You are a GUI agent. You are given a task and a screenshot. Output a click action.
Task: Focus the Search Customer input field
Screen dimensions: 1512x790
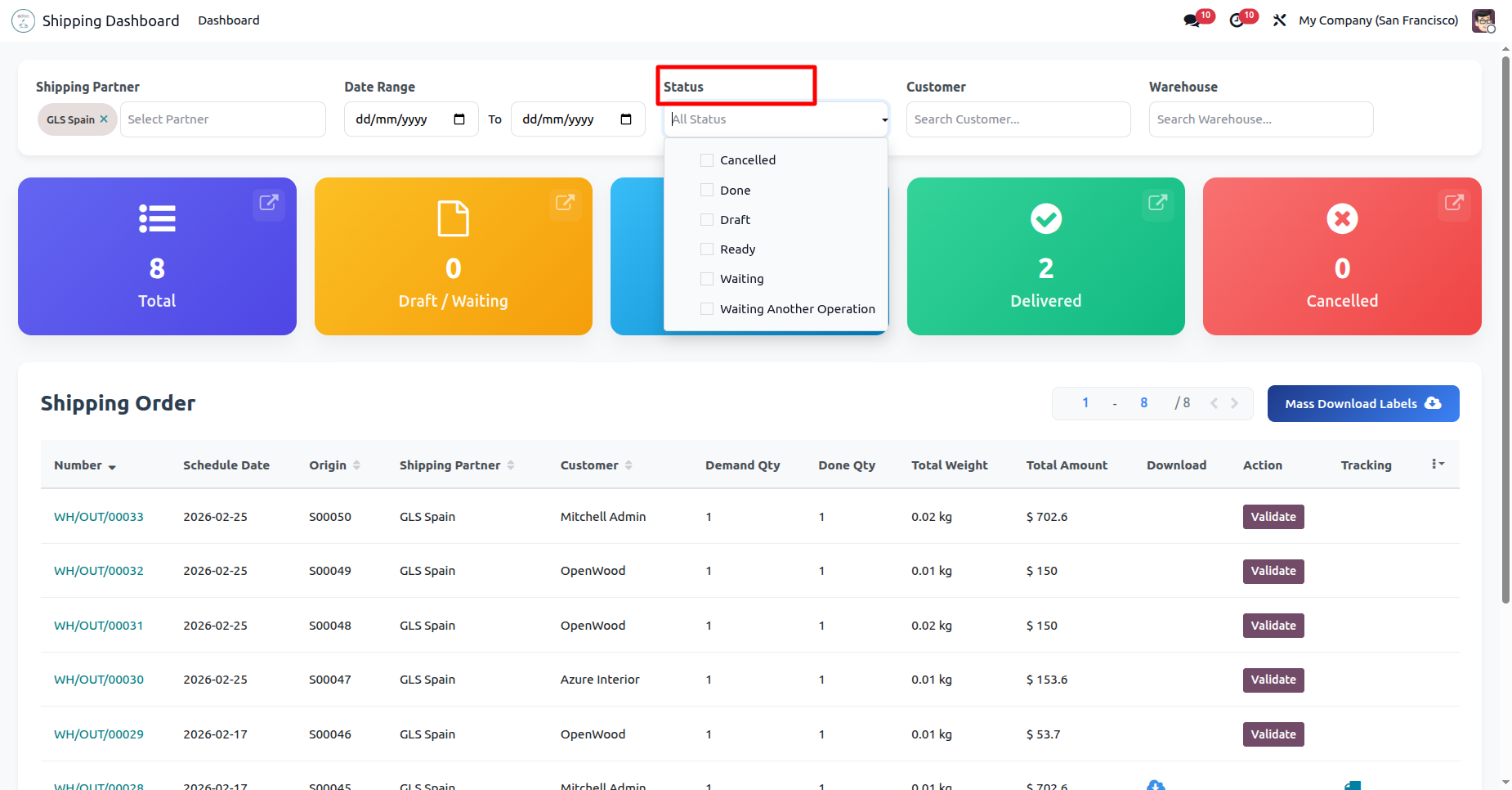(x=1018, y=119)
